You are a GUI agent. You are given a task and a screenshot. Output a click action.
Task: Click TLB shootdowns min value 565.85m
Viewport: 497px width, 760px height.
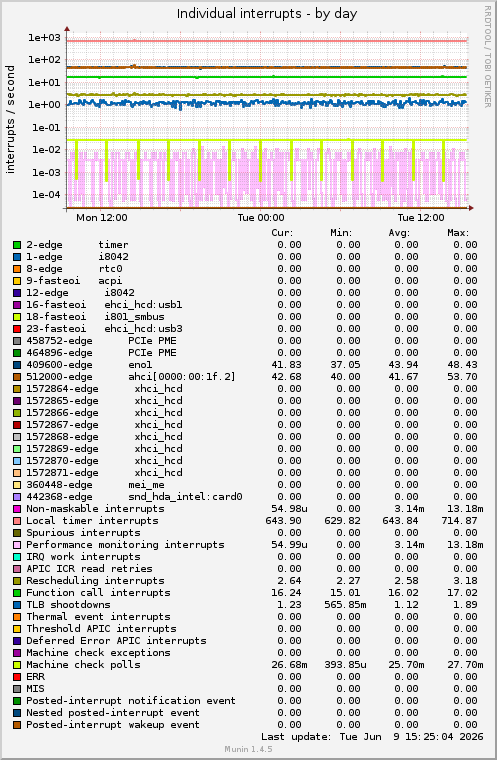pyautogui.click(x=345, y=605)
